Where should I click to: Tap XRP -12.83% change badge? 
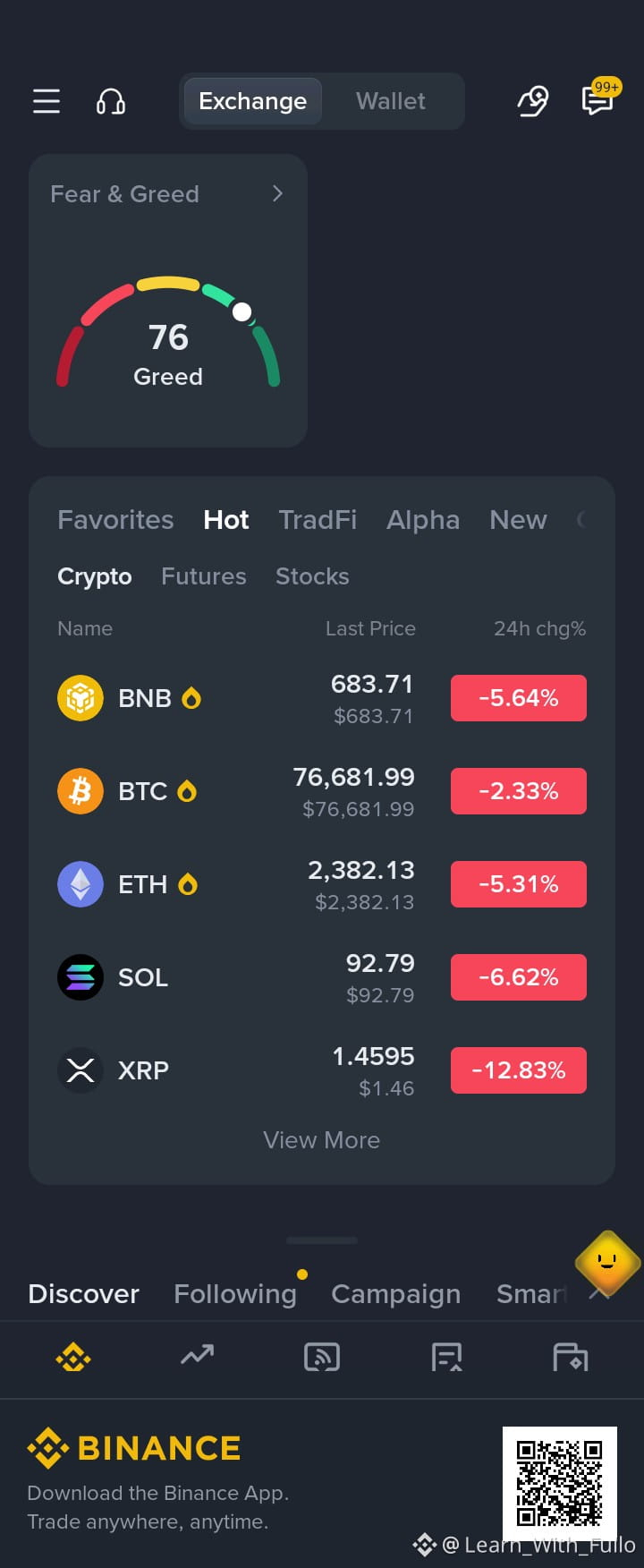pyautogui.click(x=519, y=1070)
